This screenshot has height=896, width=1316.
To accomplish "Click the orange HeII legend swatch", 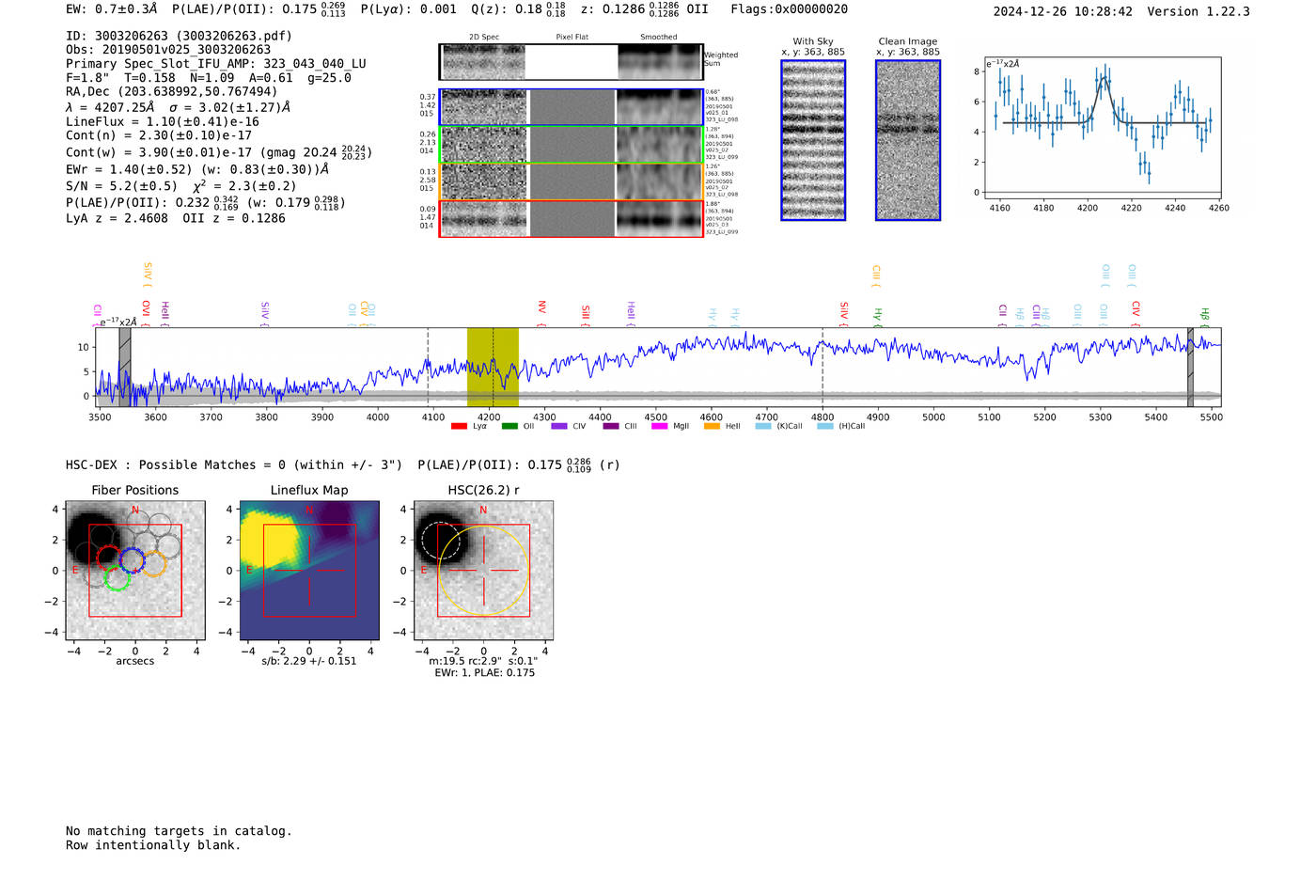I will tap(712, 427).
